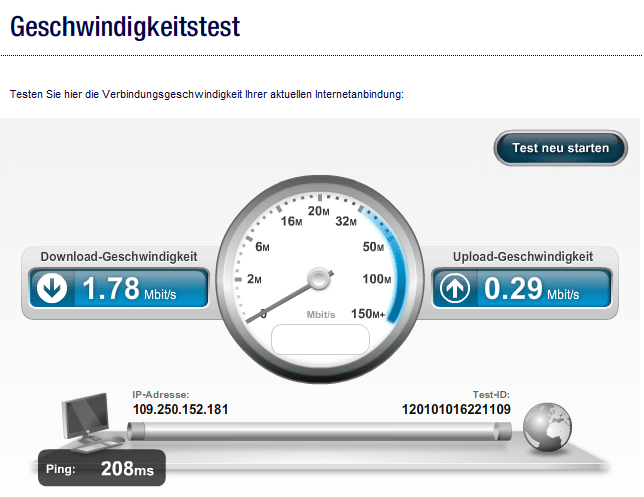Viewport: 644px width, 497px height.
Task: Click the Geschwindigkeitstest heading
Action: 125,27
